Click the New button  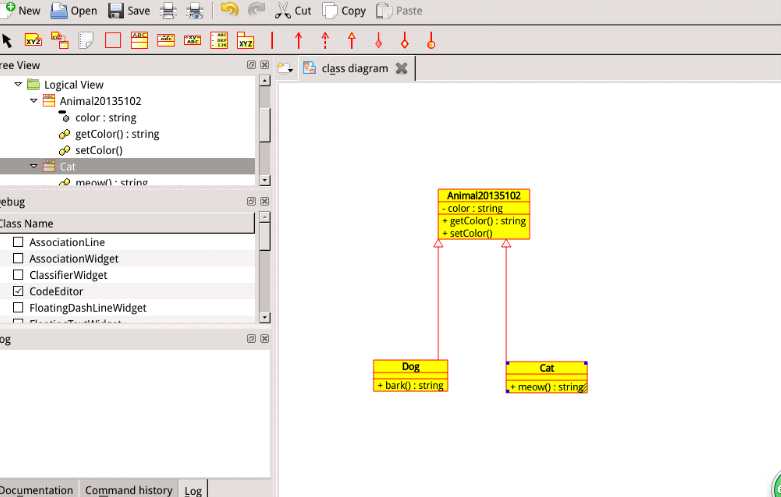(21, 10)
